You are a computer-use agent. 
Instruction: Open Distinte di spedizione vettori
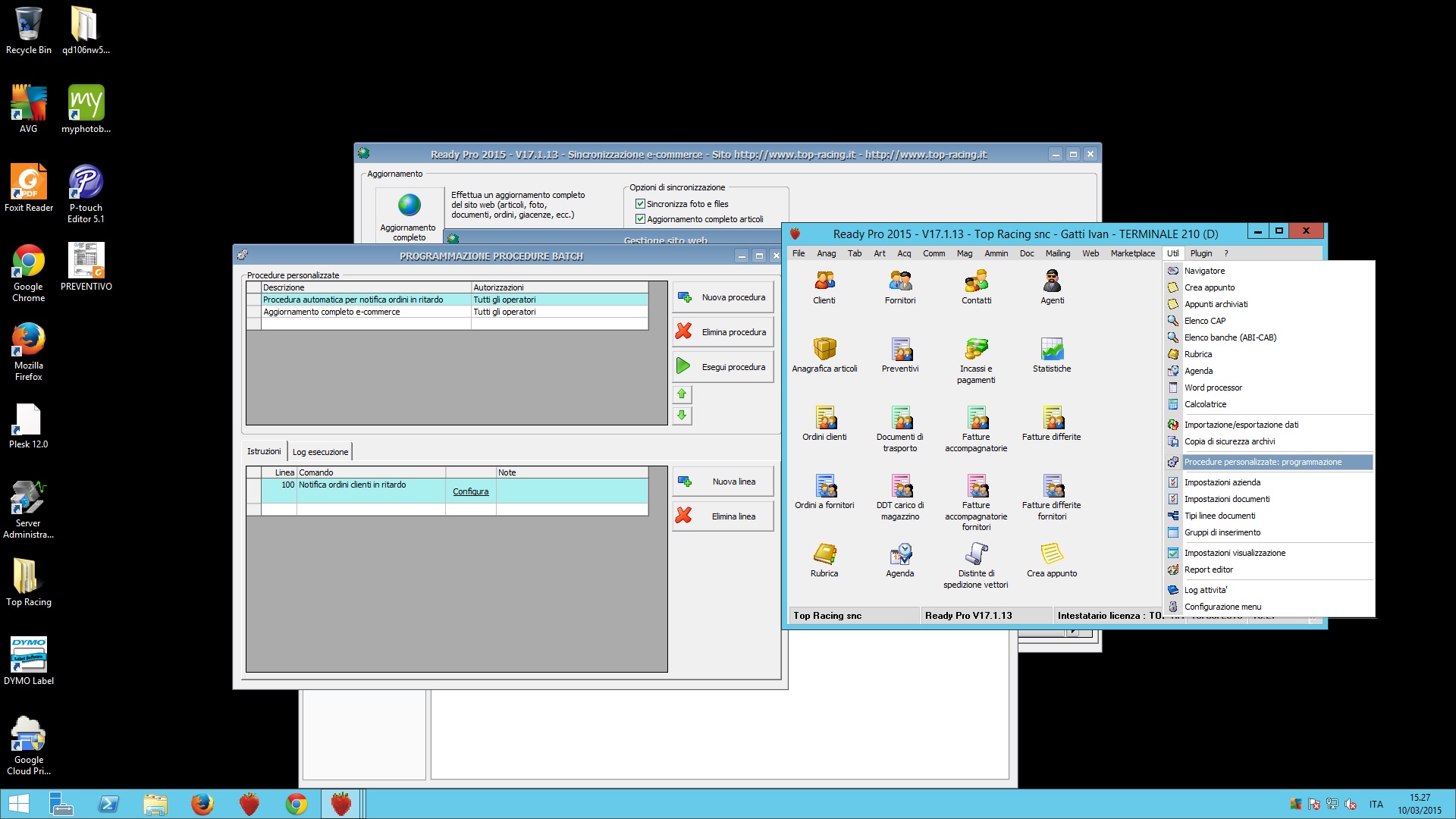tap(976, 555)
